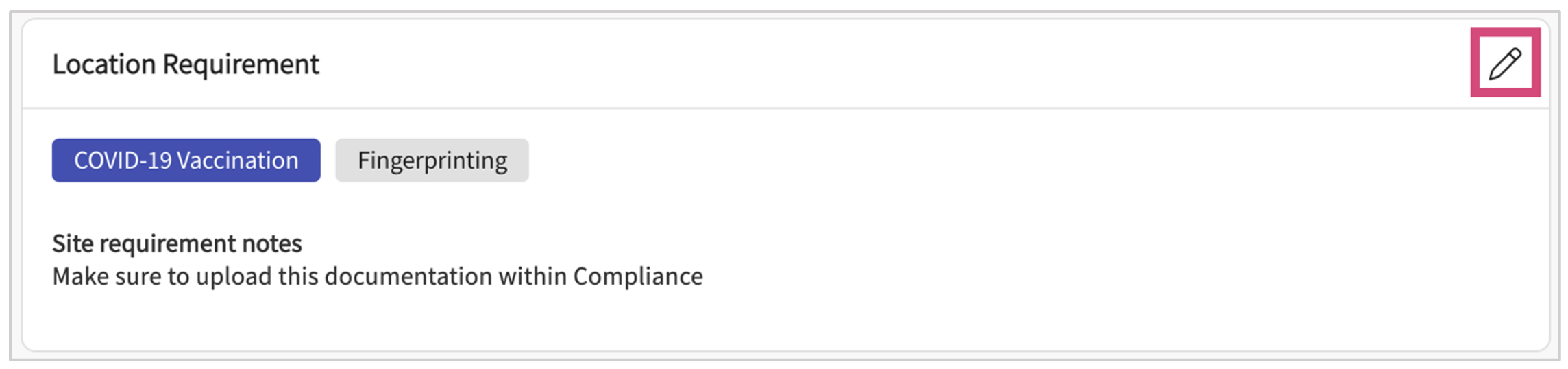The image size is (1568, 369).
Task: Deselect the blue COVID-19 Vaccination tag
Action: (186, 160)
